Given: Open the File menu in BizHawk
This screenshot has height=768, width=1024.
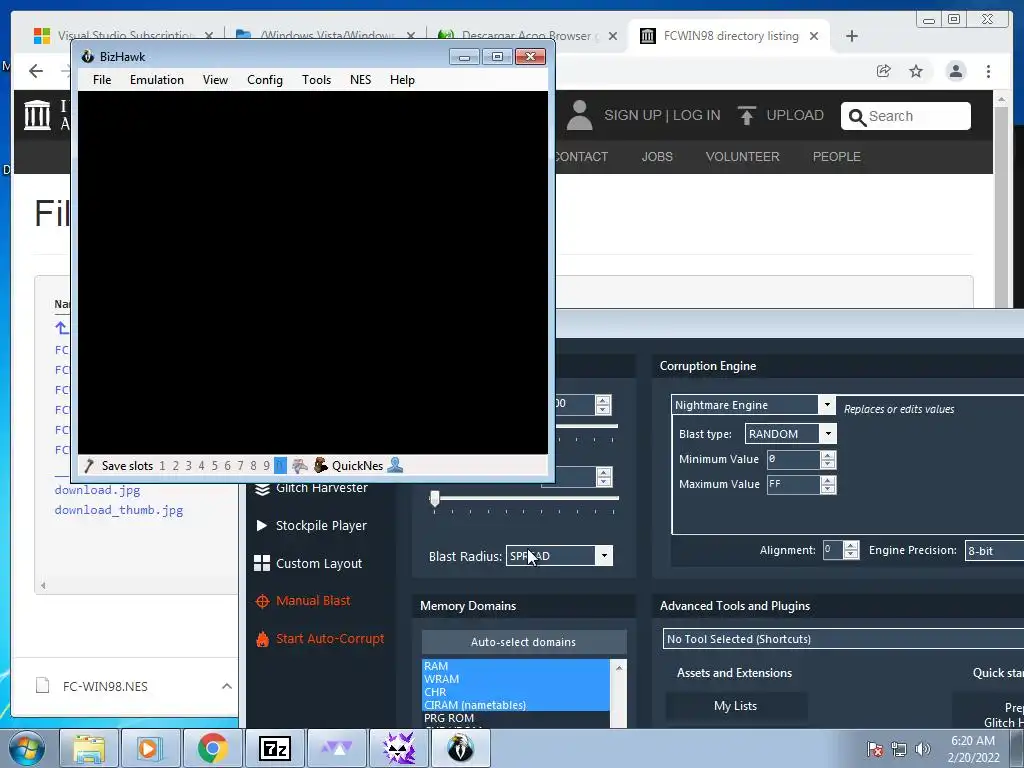Looking at the screenshot, I should (102, 80).
